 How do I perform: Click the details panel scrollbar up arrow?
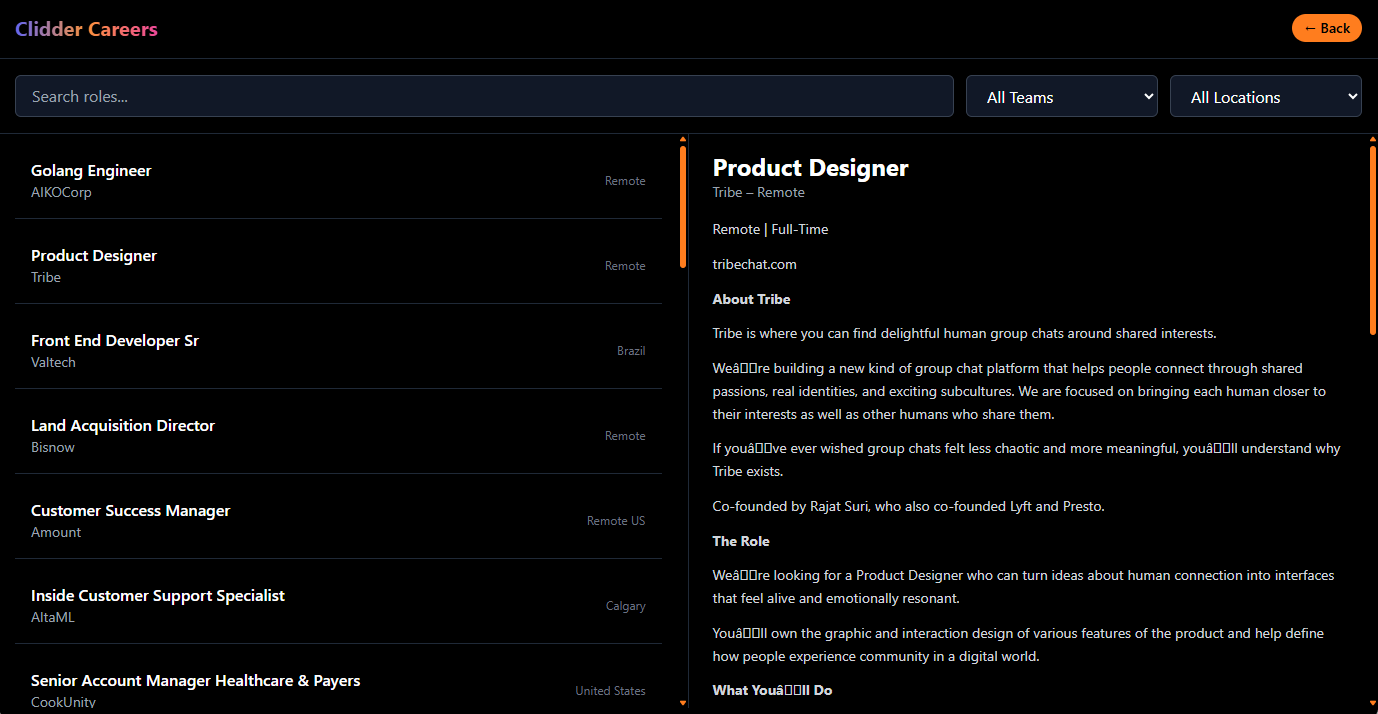pyautogui.click(x=1373, y=139)
